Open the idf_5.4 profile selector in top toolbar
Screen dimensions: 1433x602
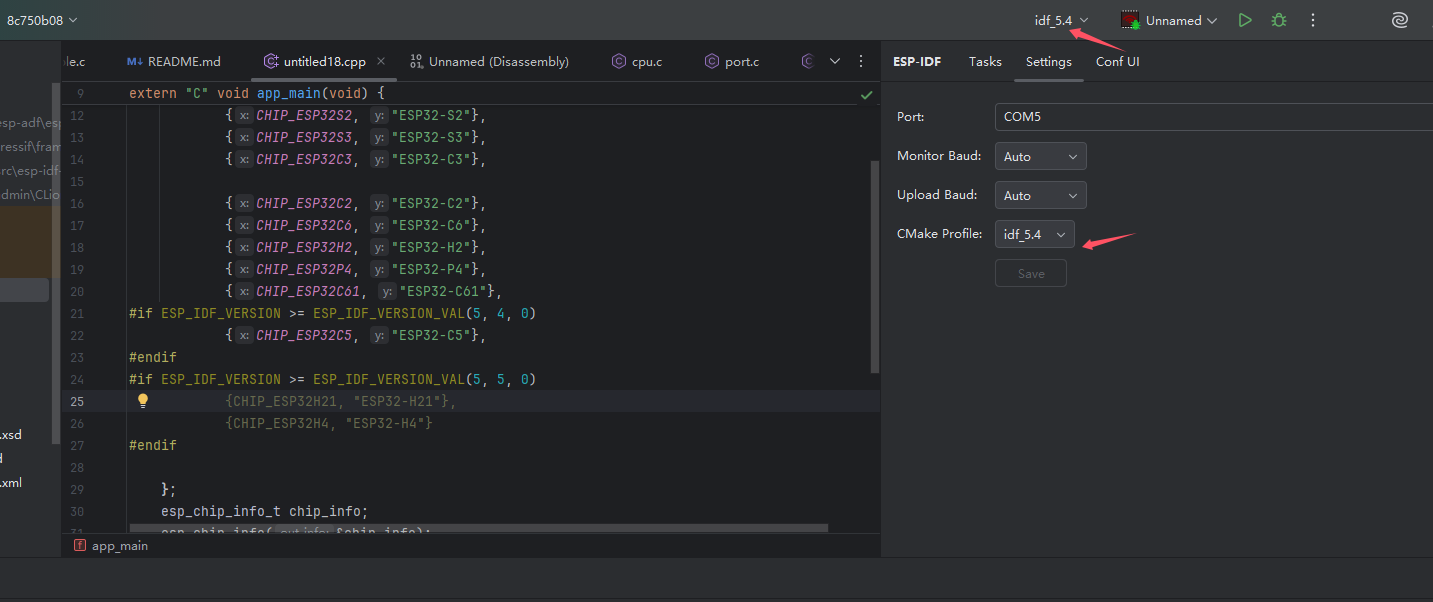[x=1061, y=20]
